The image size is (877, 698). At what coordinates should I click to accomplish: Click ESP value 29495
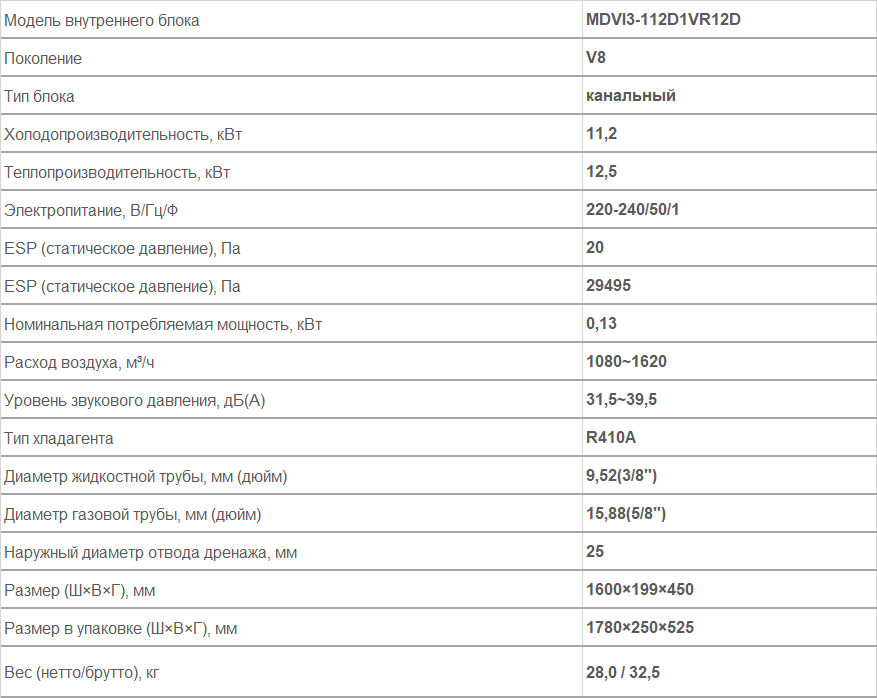click(x=608, y=286)
